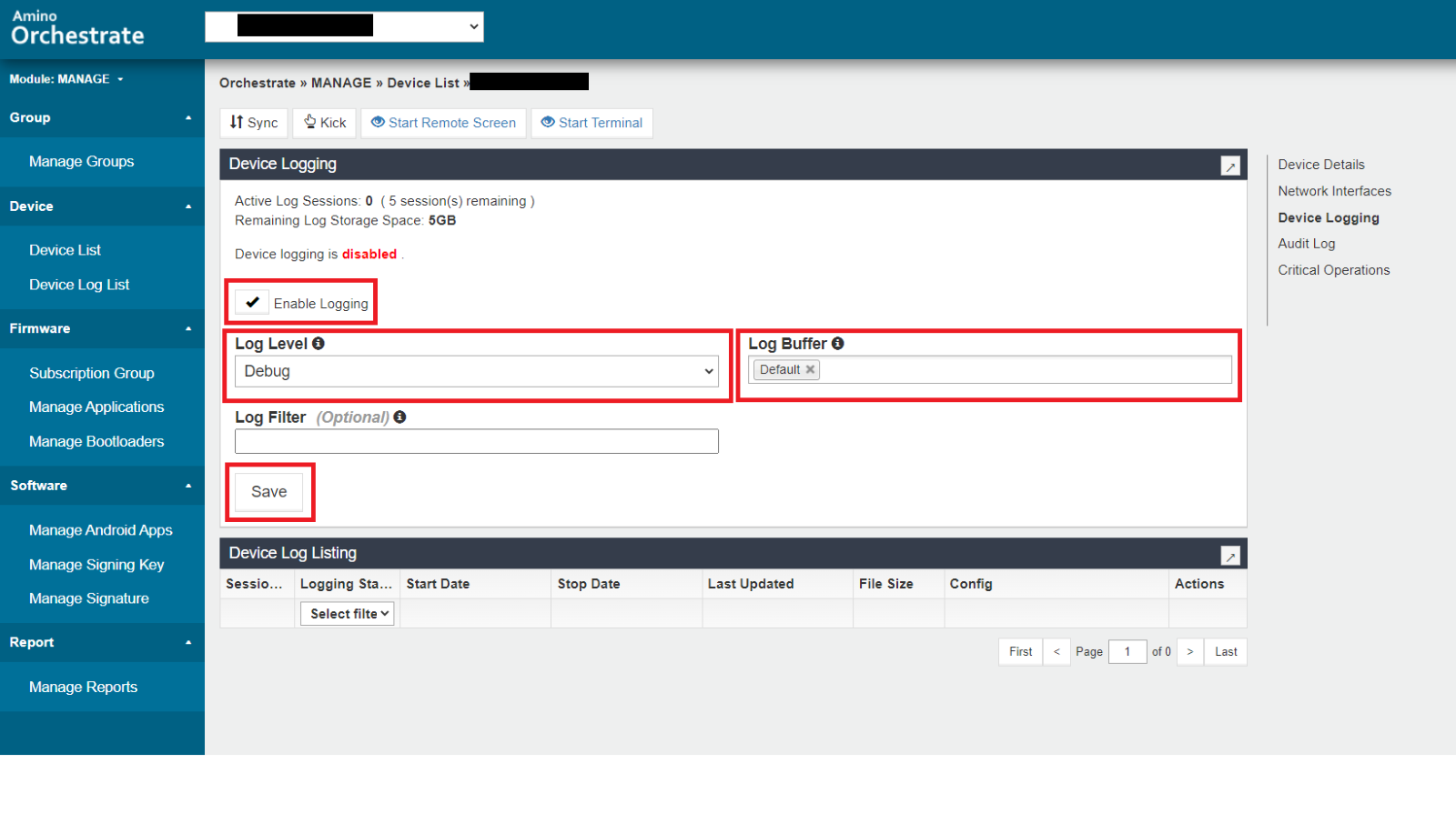Expand the Device Log Listing panel icon

point(1230,556)
